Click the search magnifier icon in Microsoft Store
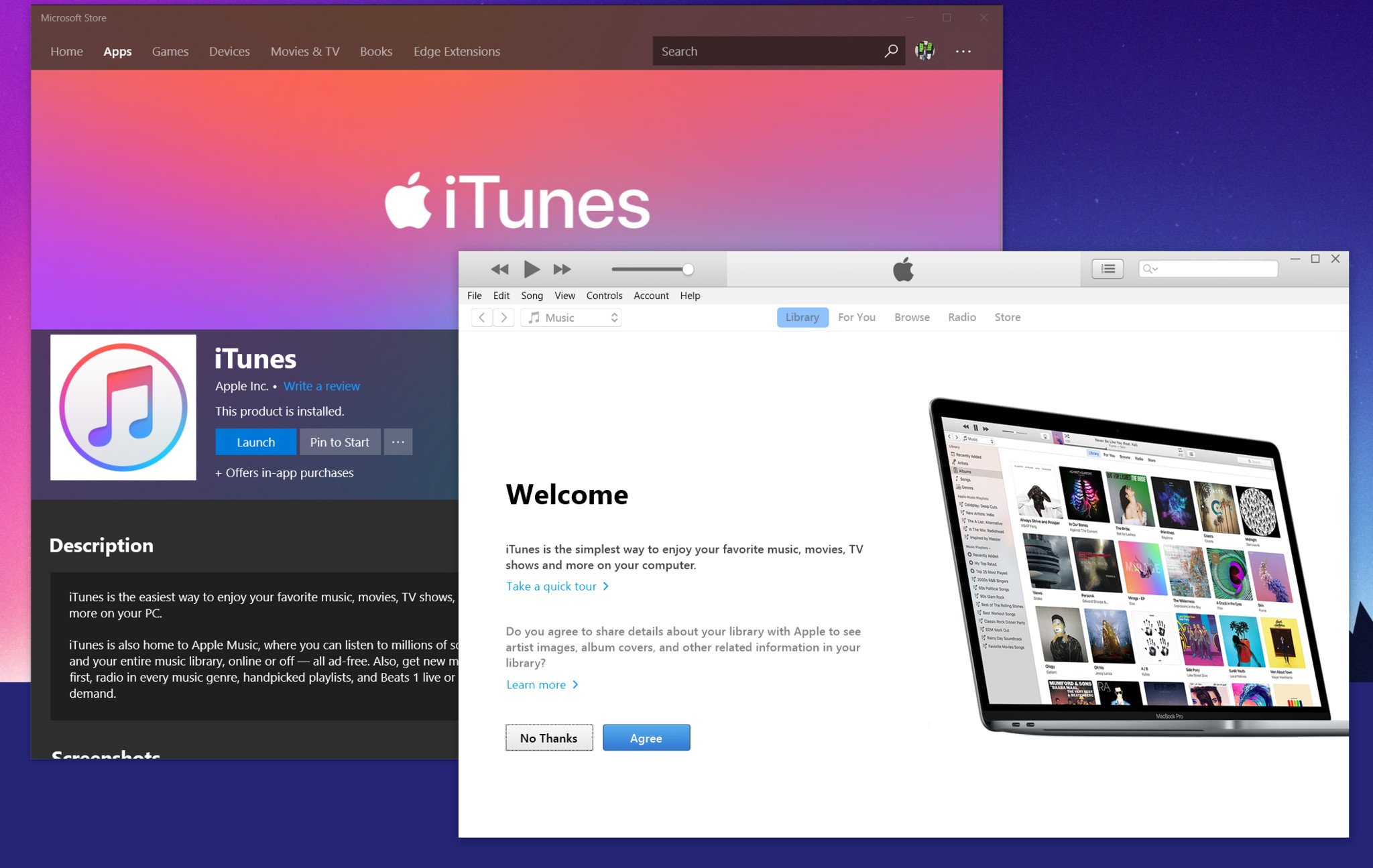 tap(887, 50)
